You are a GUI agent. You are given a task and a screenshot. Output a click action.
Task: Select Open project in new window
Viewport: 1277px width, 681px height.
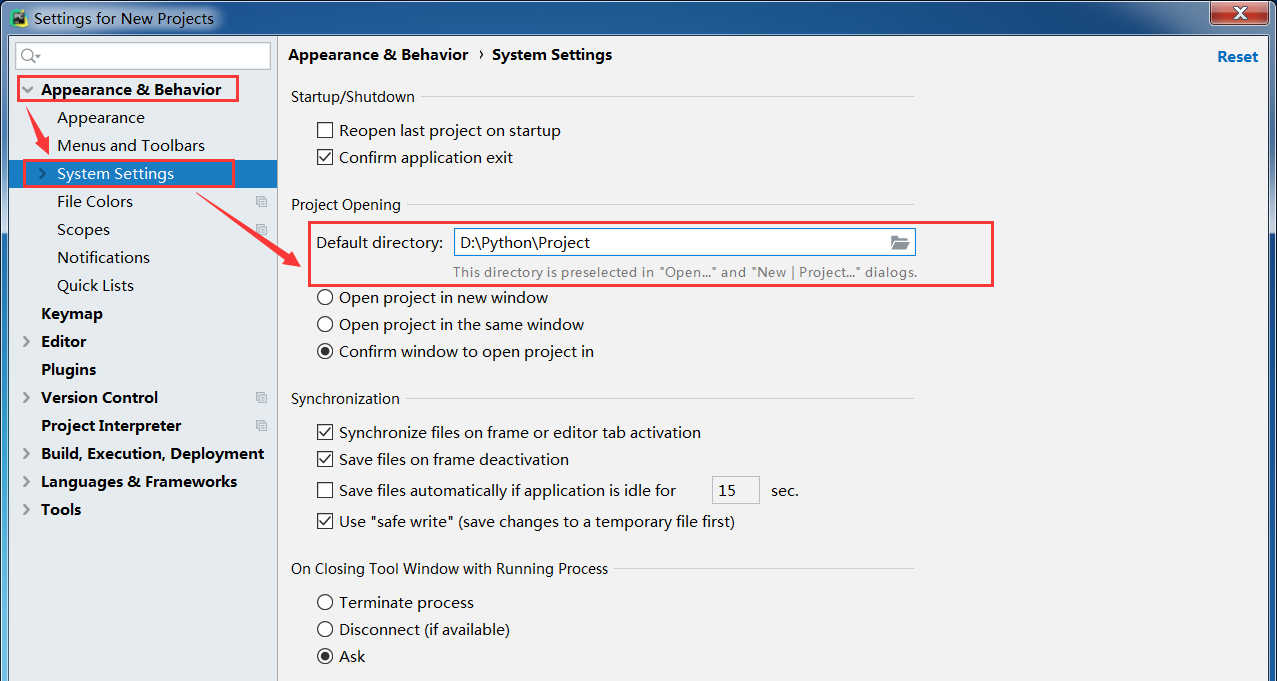click(x=325, y=298)
